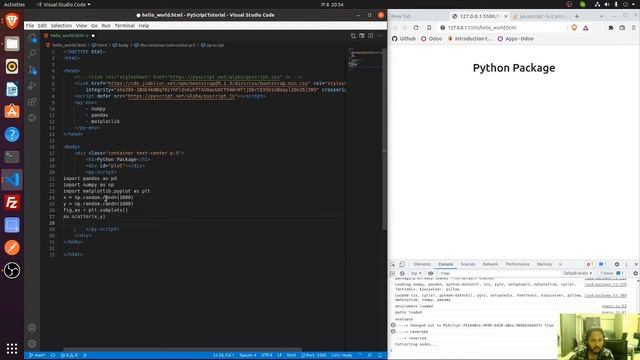Open the File menu in VS Code
The height and width of the screenshot is (360, 640).
tap(30, 26)
